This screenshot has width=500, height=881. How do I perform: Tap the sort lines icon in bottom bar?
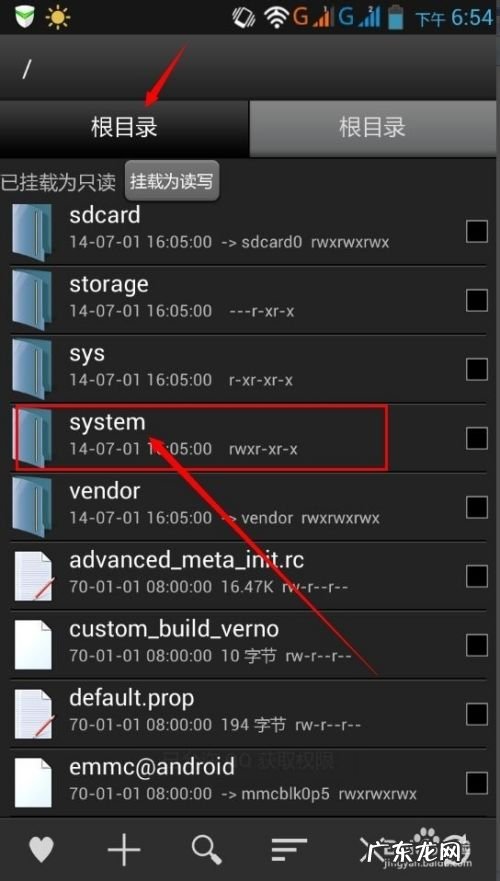pos(289,850)
